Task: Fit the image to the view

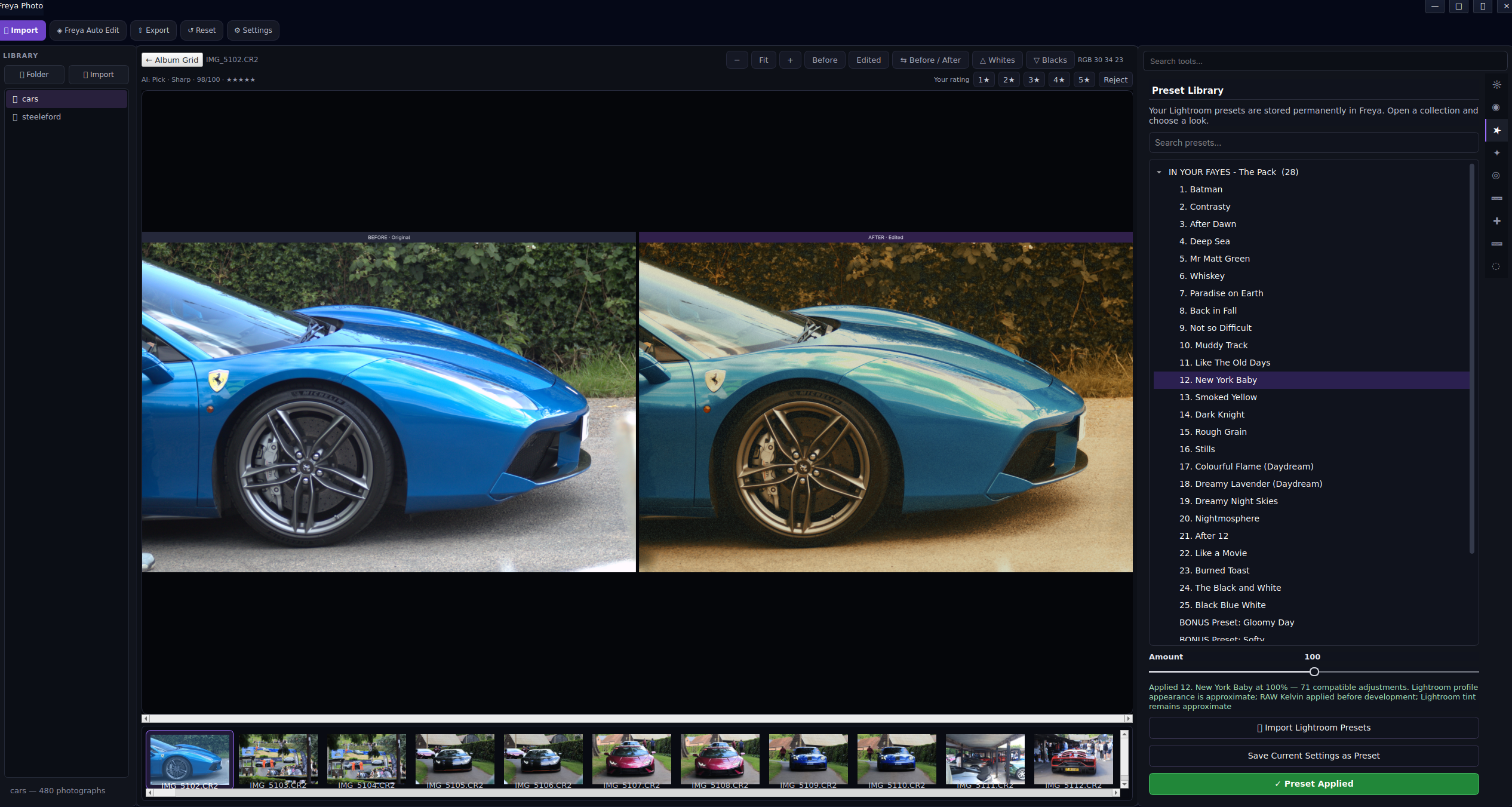Action: 764,60
